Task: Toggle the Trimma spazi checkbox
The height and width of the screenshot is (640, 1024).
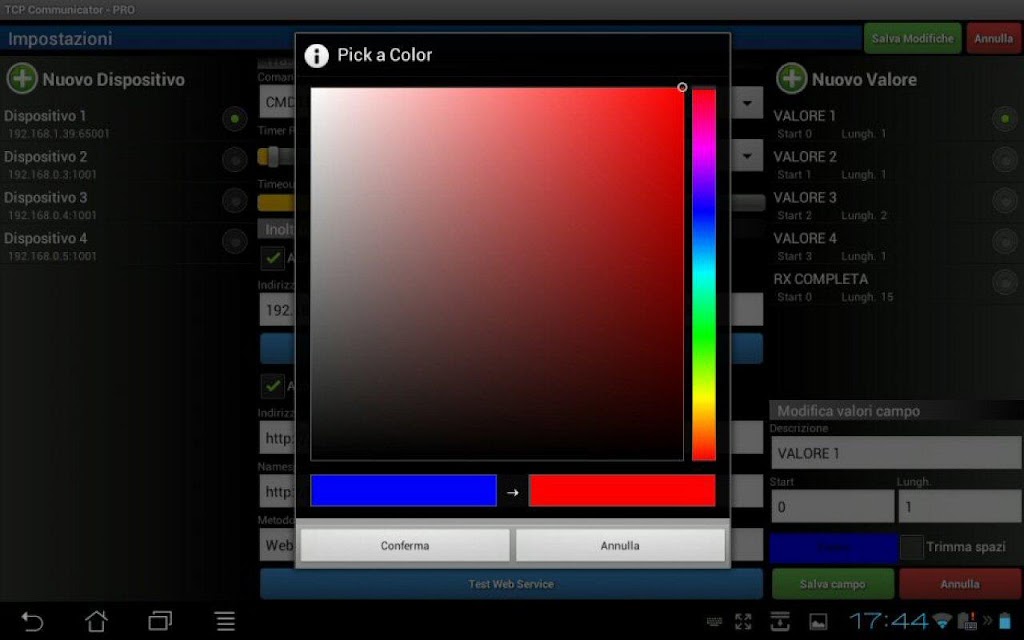Action: [912, 547]
